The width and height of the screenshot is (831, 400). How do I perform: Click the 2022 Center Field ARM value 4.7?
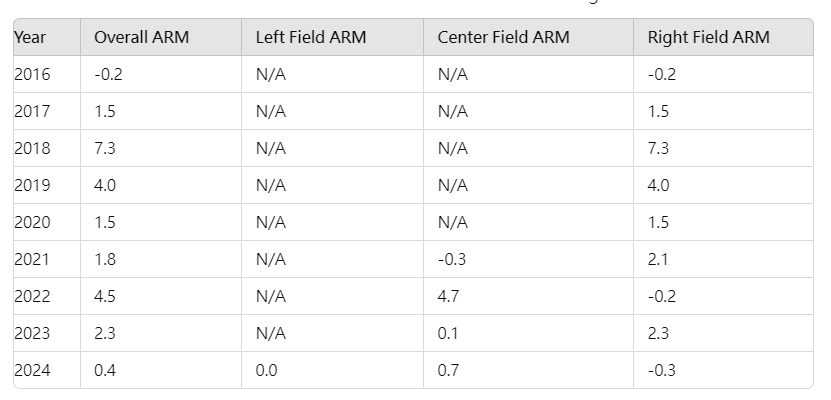(x=449, y=297)
